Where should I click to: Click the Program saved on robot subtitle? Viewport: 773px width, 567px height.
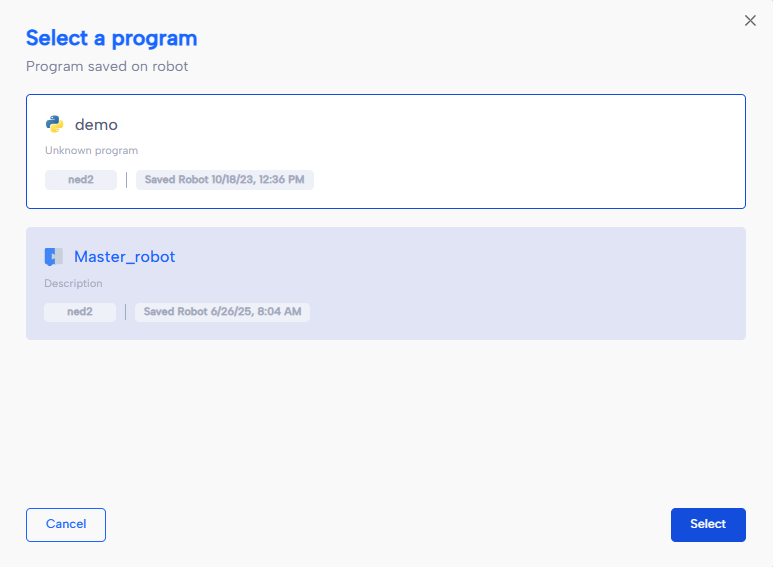[107, 67]
